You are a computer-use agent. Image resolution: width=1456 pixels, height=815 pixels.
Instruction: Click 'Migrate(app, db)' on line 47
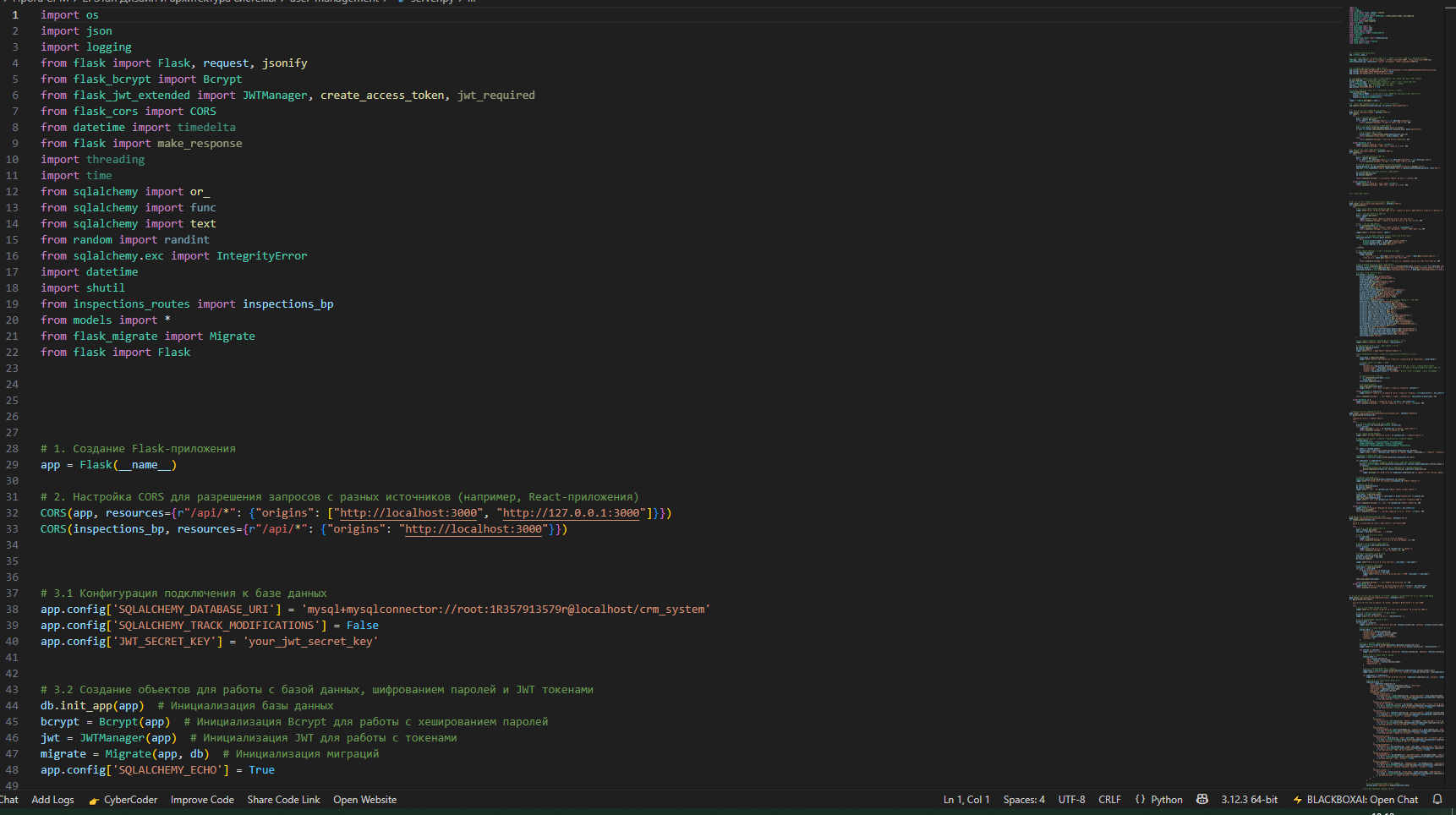point(157,754)
